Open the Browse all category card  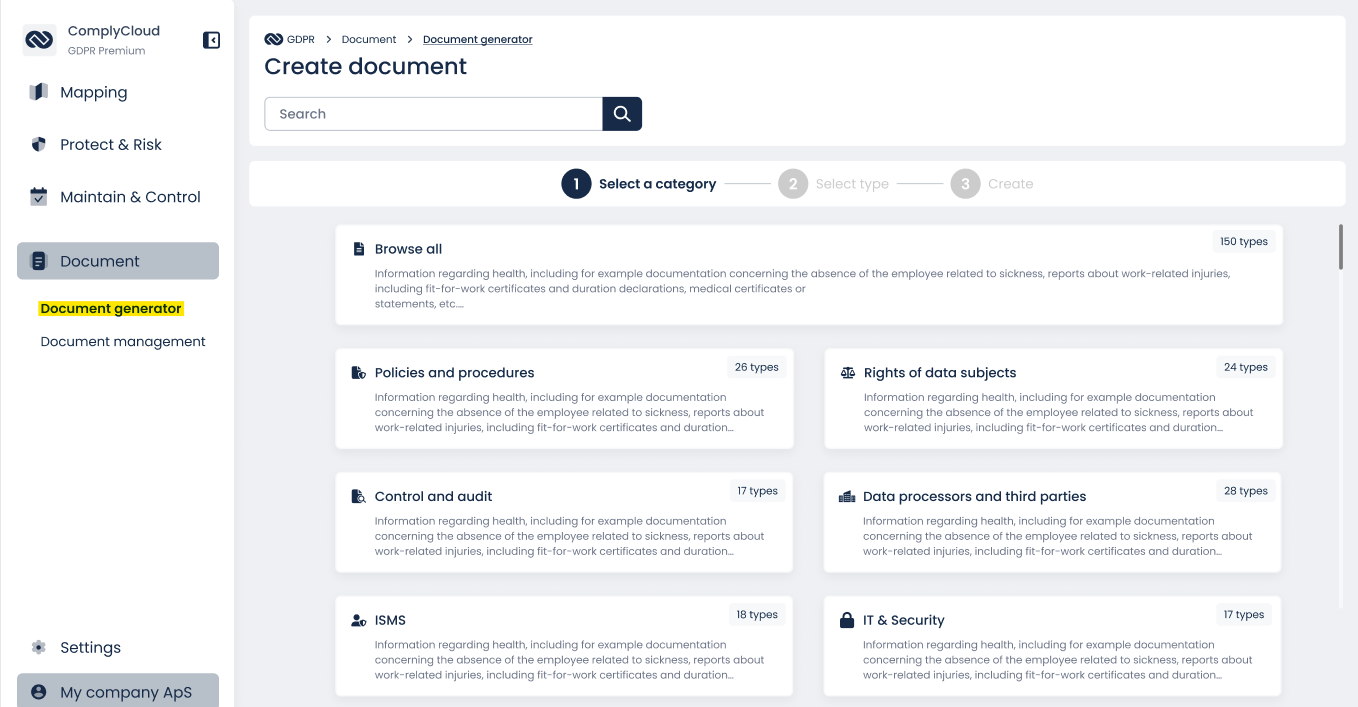[x=809, y=275]
